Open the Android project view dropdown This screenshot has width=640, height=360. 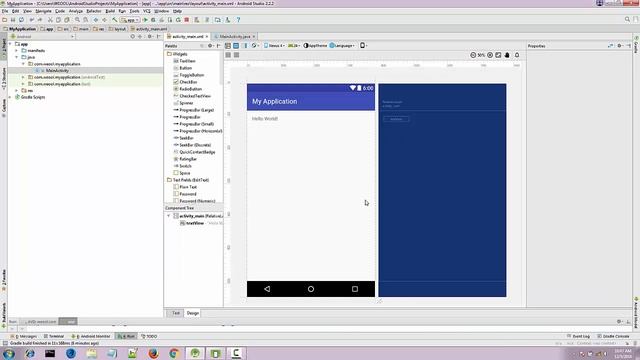point(42,36)
